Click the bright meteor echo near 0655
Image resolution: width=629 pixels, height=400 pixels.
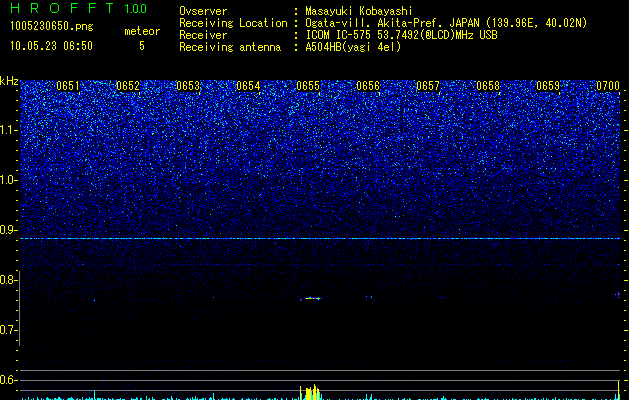[x=311, y=298]
